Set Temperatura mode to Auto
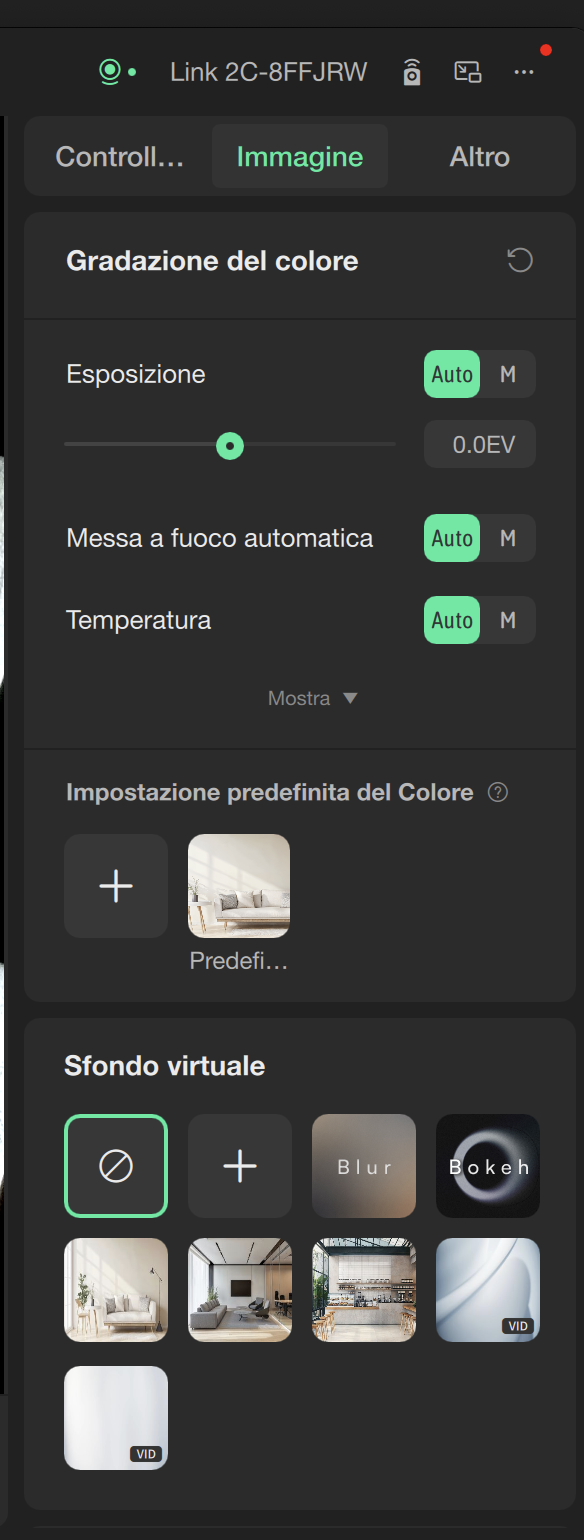 452,620
